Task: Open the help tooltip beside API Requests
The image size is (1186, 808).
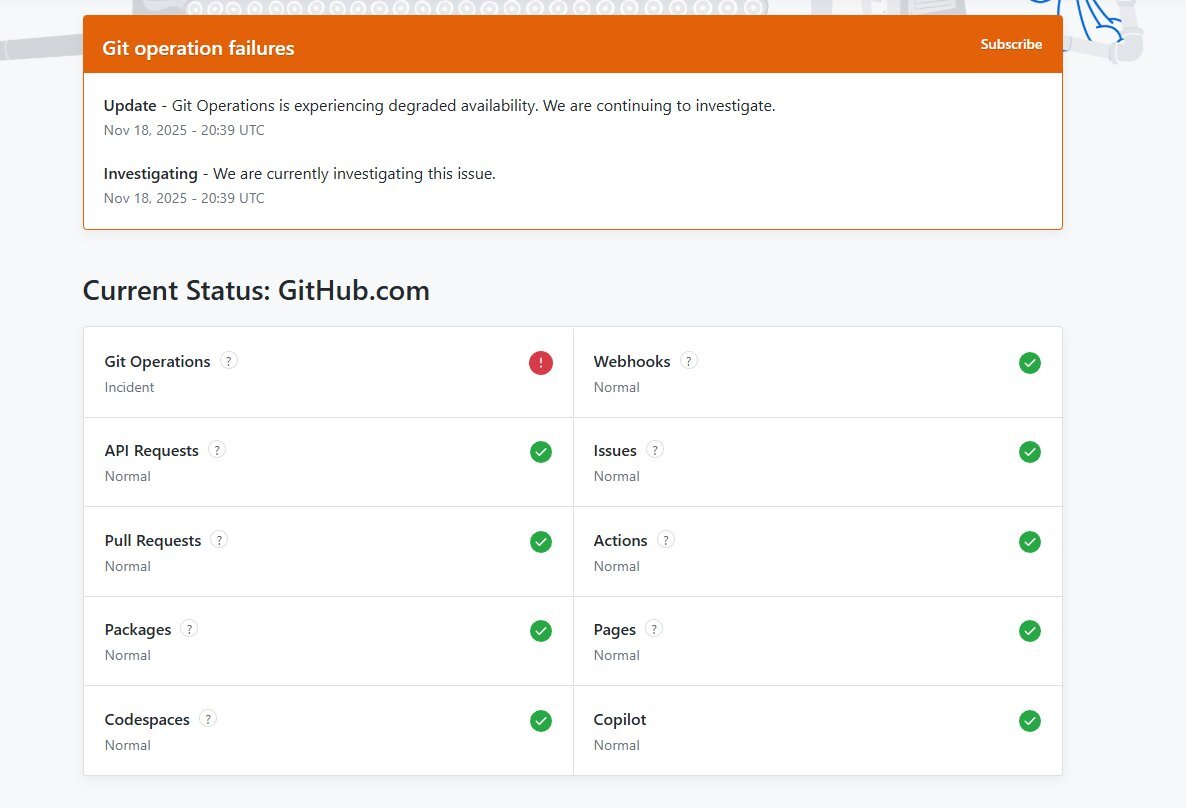Action: pyautogui.click(x=217, y=450)
